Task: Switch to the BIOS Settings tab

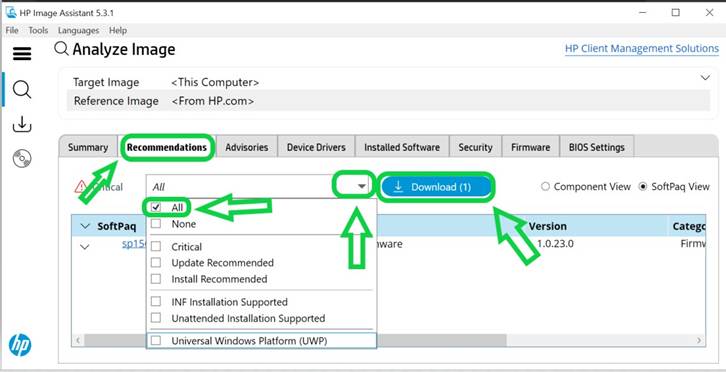Action: click(597, 147)
